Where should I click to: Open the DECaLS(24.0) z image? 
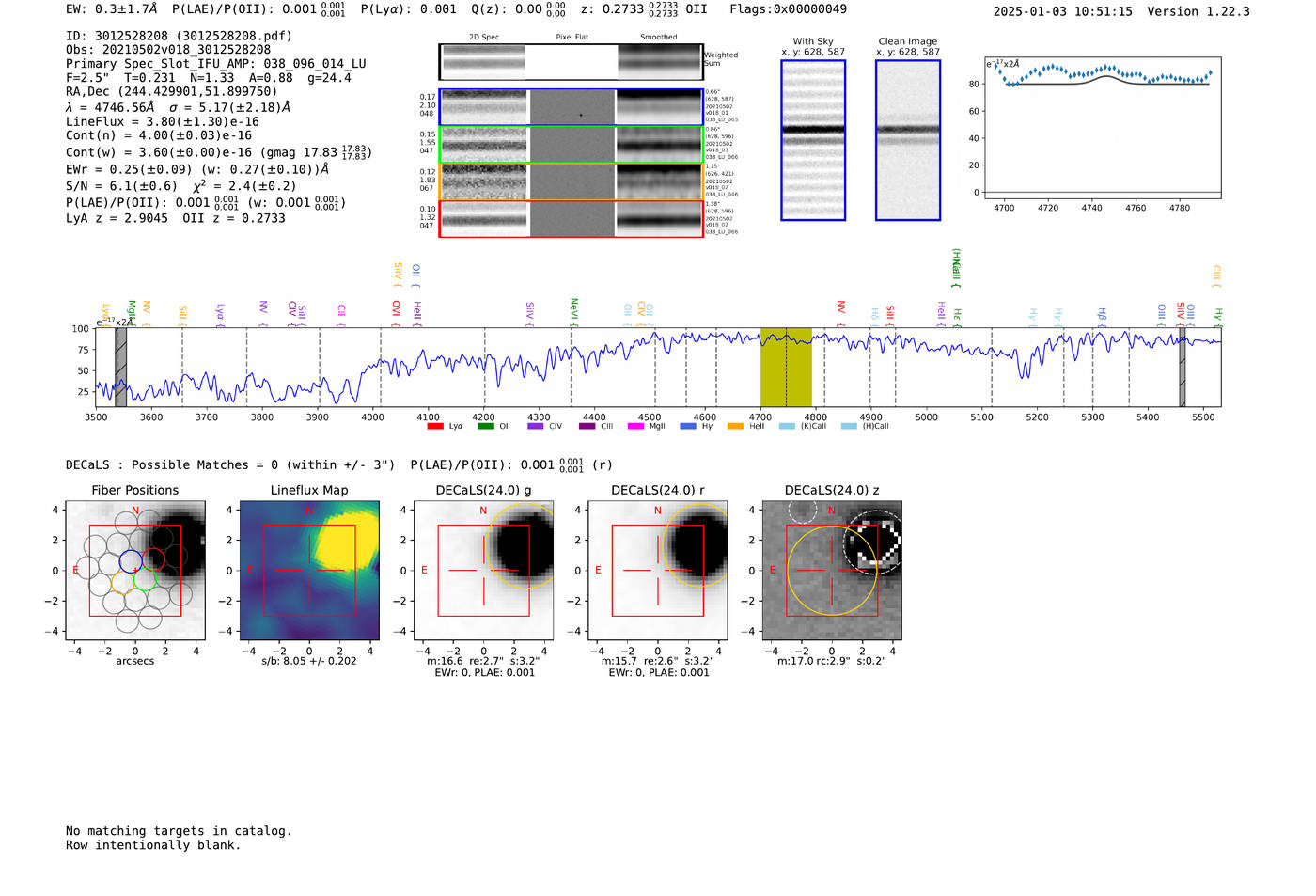832,570
